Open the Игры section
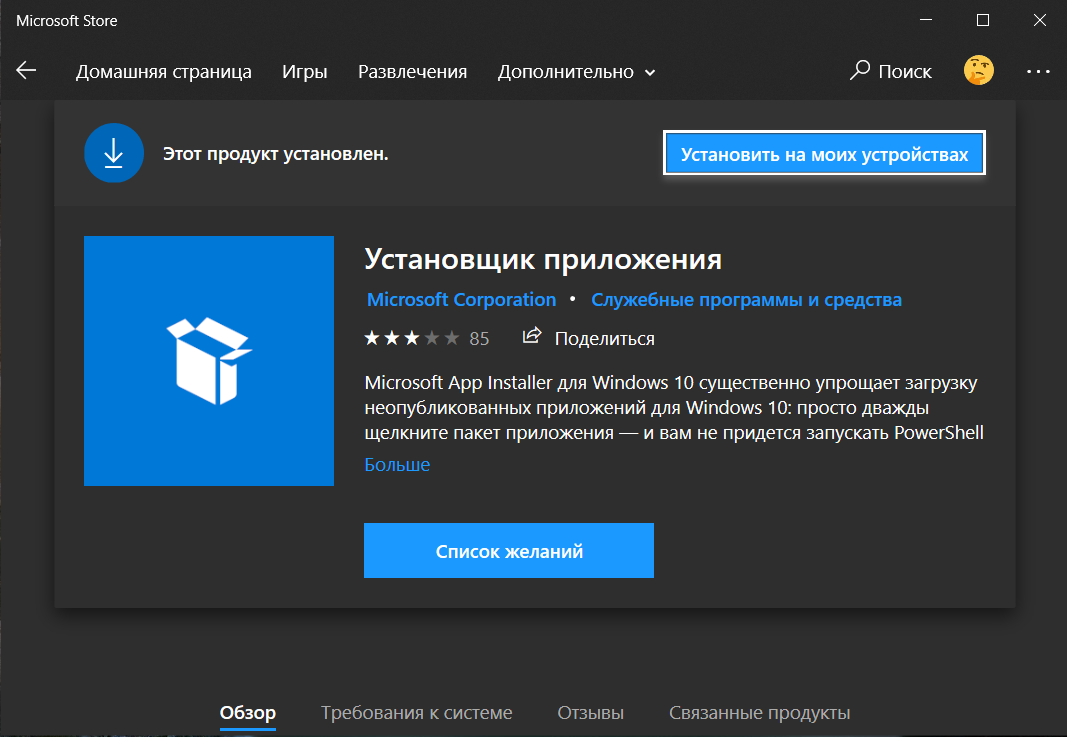 click(x=305, y=71)
